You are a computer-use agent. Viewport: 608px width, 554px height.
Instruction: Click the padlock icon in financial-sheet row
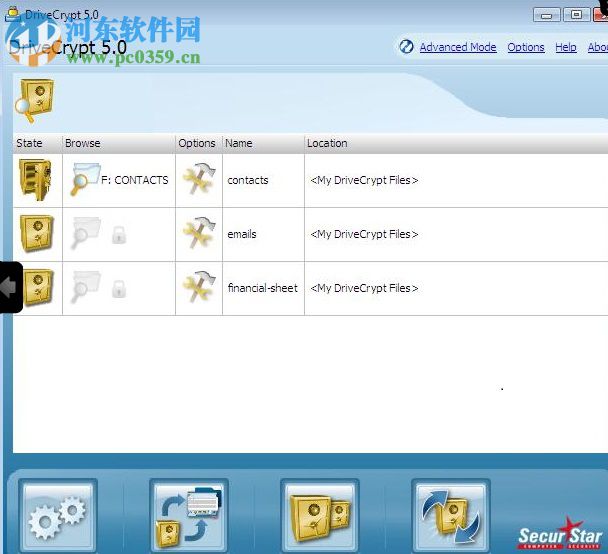click(119, 289)
